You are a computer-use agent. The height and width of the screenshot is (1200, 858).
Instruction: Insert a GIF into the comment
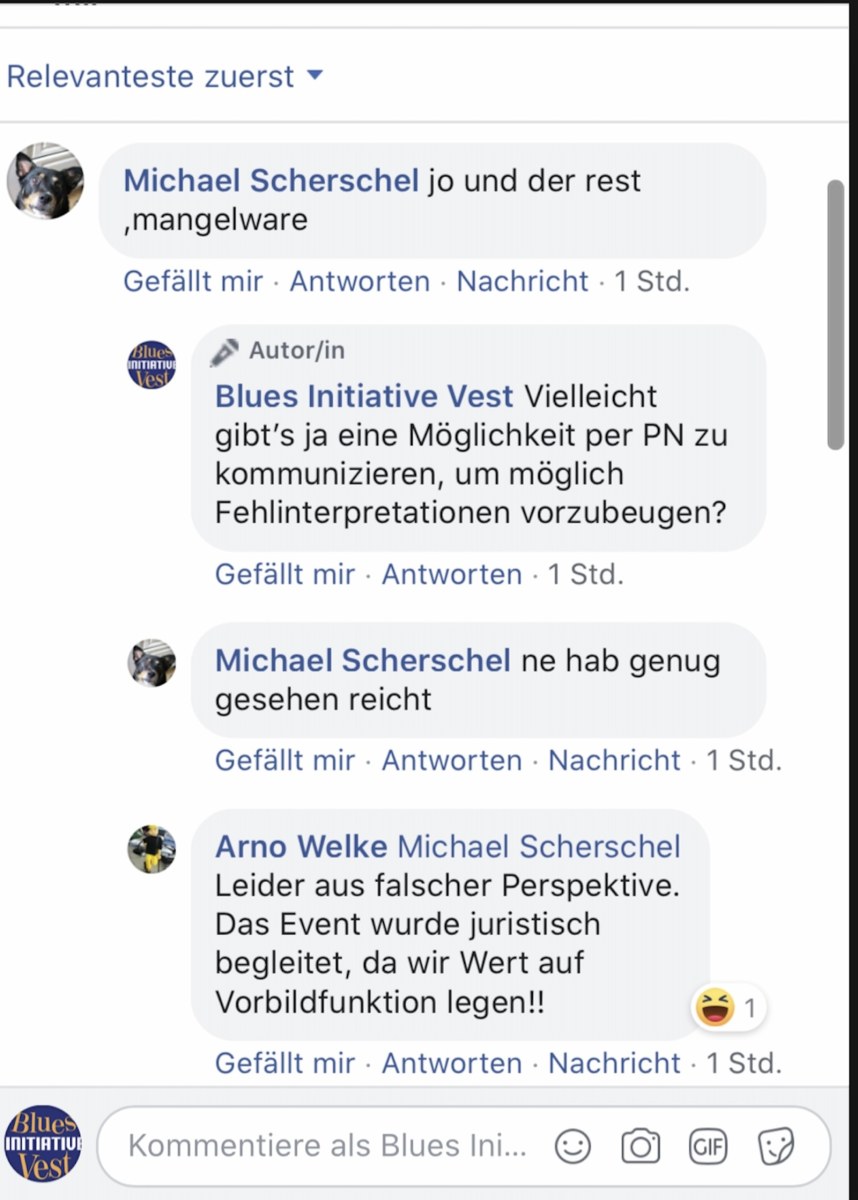[708, 1146]
